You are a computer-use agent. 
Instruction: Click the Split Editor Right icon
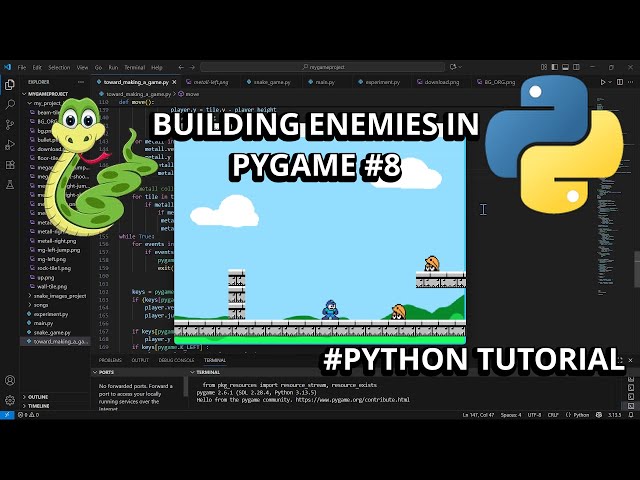pyautogui.click(x=620, y=82)
